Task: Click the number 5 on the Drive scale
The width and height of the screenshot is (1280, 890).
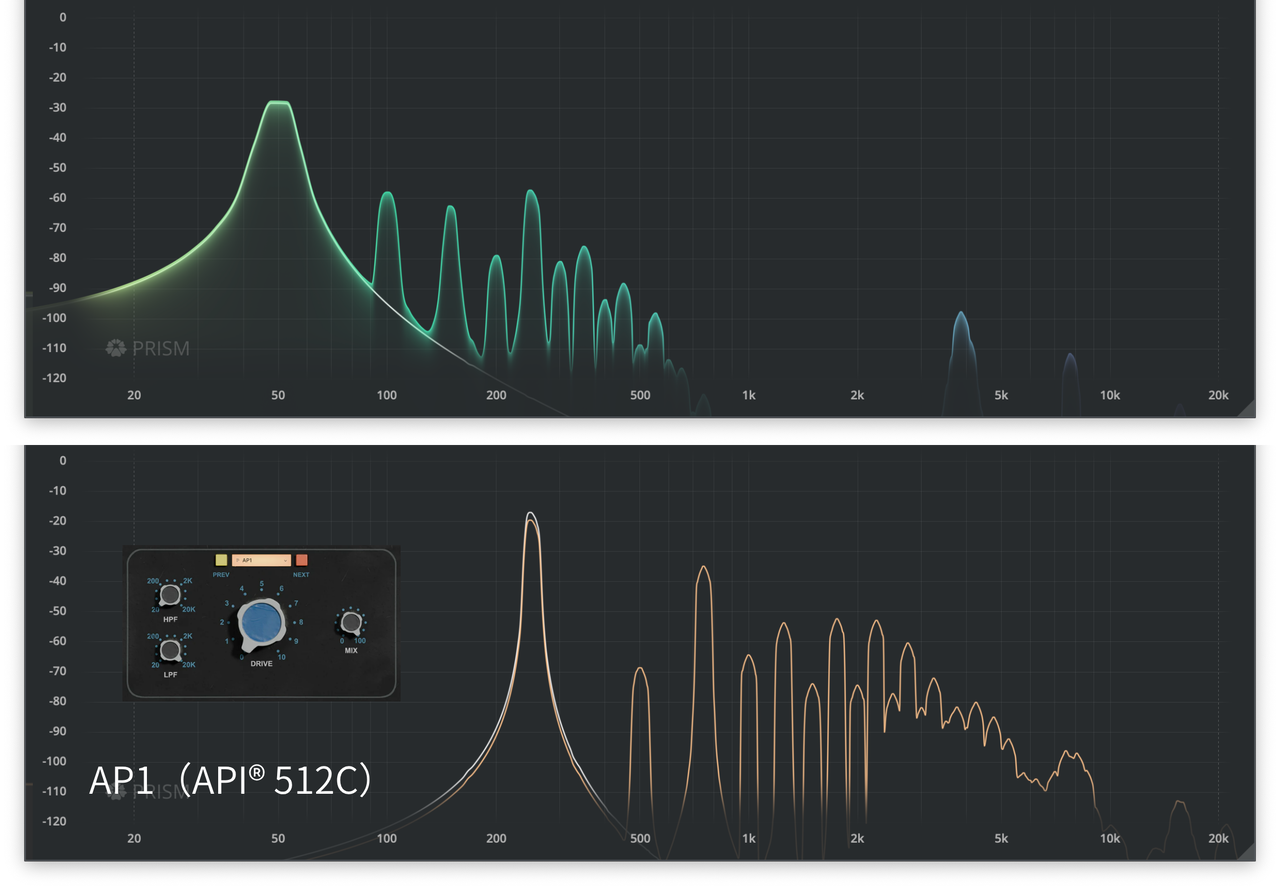Action: click(262, 584)
